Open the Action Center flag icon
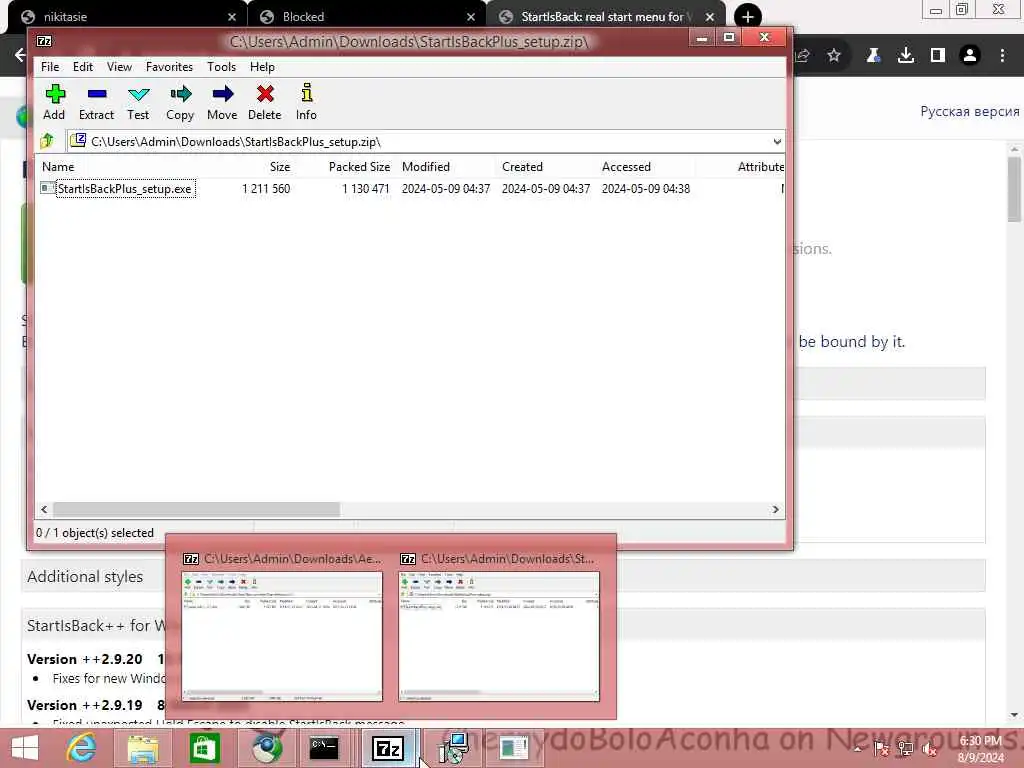The height and width of the screenshot is (768, 1024). [882, 749]
